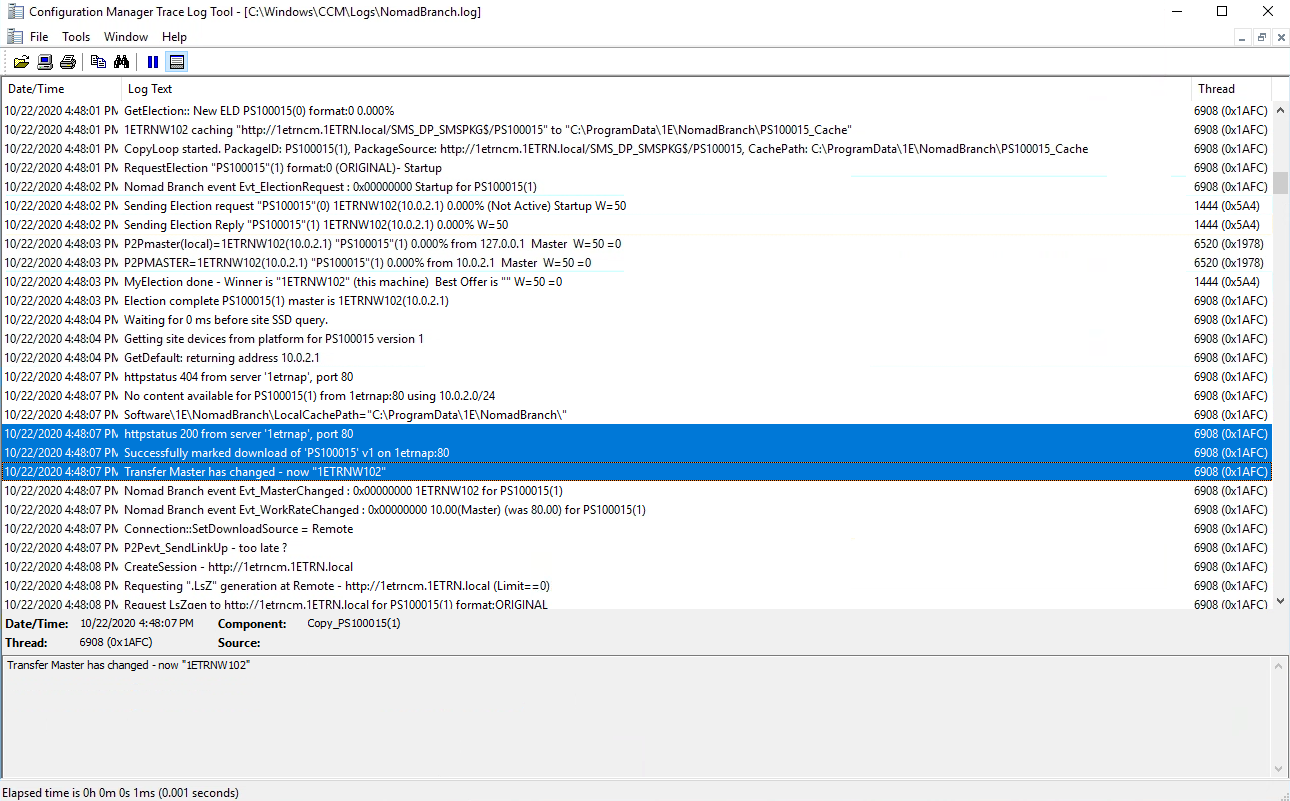This screenshot has width=1290, height=801.
Task: Click the Thread column header
Action: click(1230, 89)
